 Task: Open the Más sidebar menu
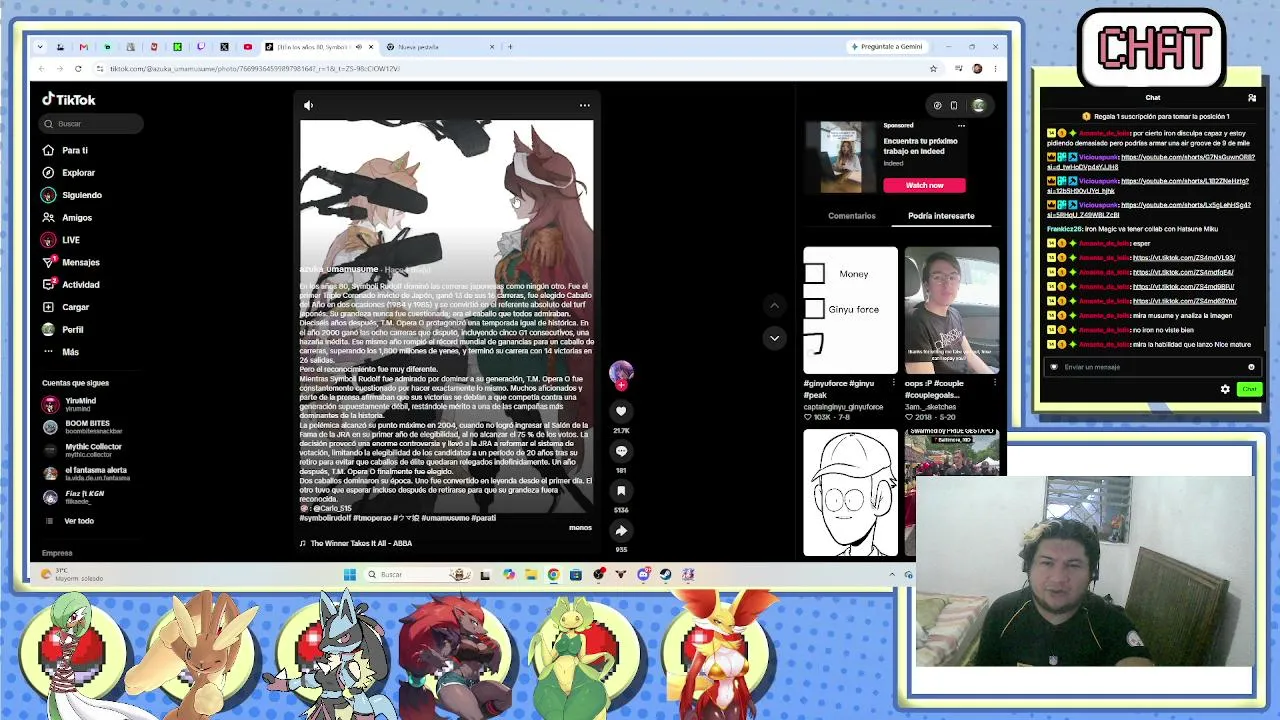pyautogui.click(x=61, y=352)
